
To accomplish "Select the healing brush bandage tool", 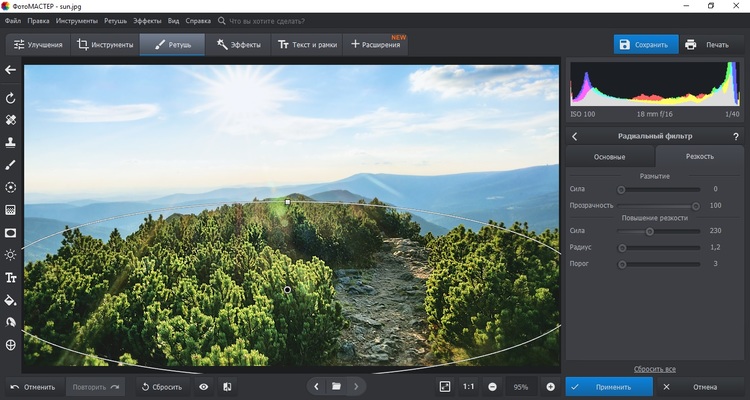I will click(x=11, y=120).
